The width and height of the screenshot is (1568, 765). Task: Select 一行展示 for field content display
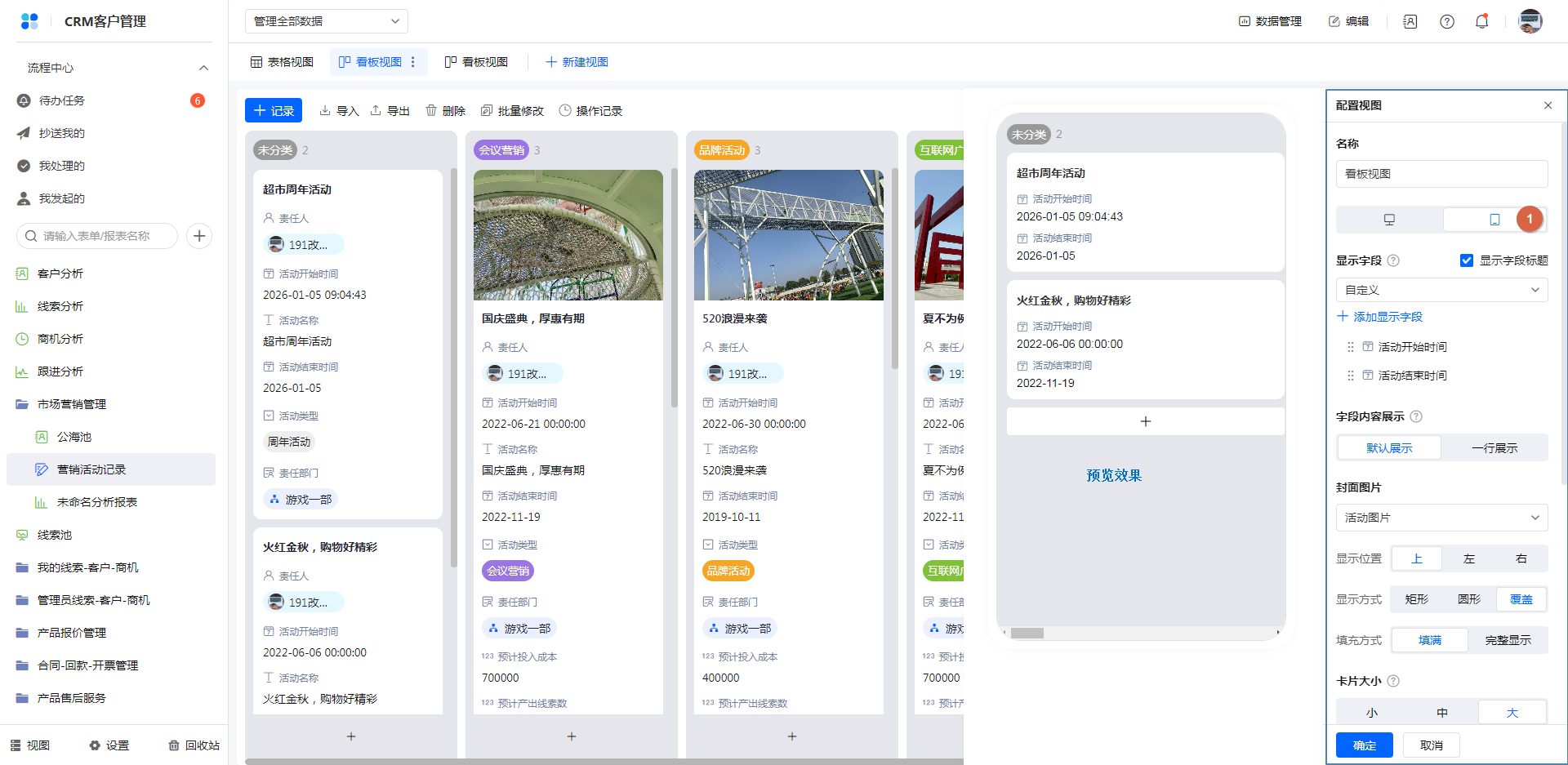coord(1494,448)
